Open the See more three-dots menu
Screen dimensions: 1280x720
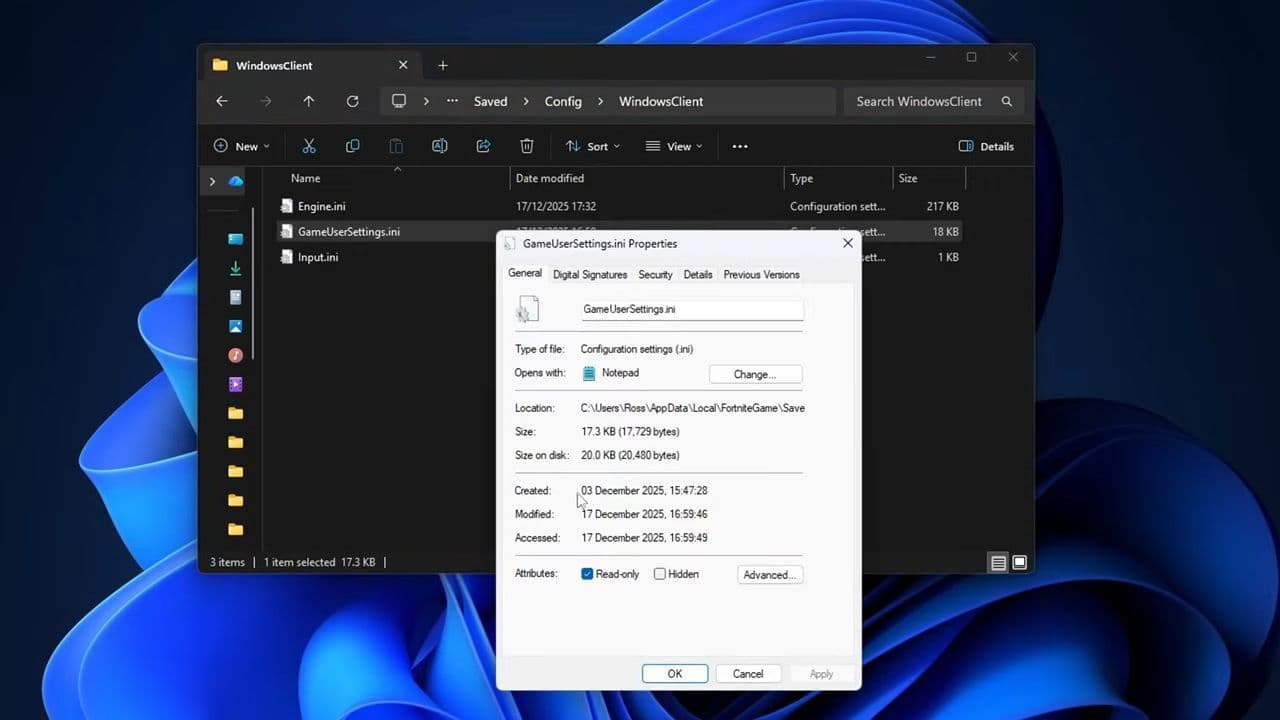[x=740, y=146]
